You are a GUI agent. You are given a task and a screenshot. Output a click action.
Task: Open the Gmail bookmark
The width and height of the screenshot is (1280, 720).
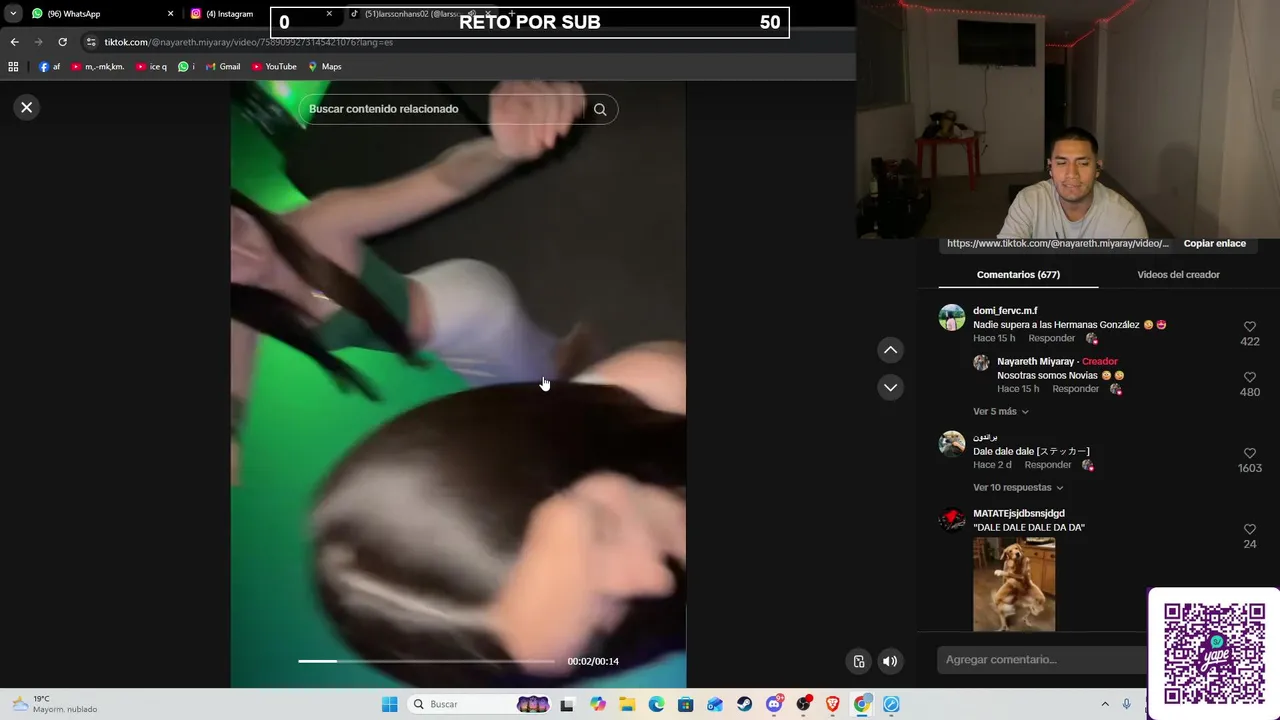point(222,67)
